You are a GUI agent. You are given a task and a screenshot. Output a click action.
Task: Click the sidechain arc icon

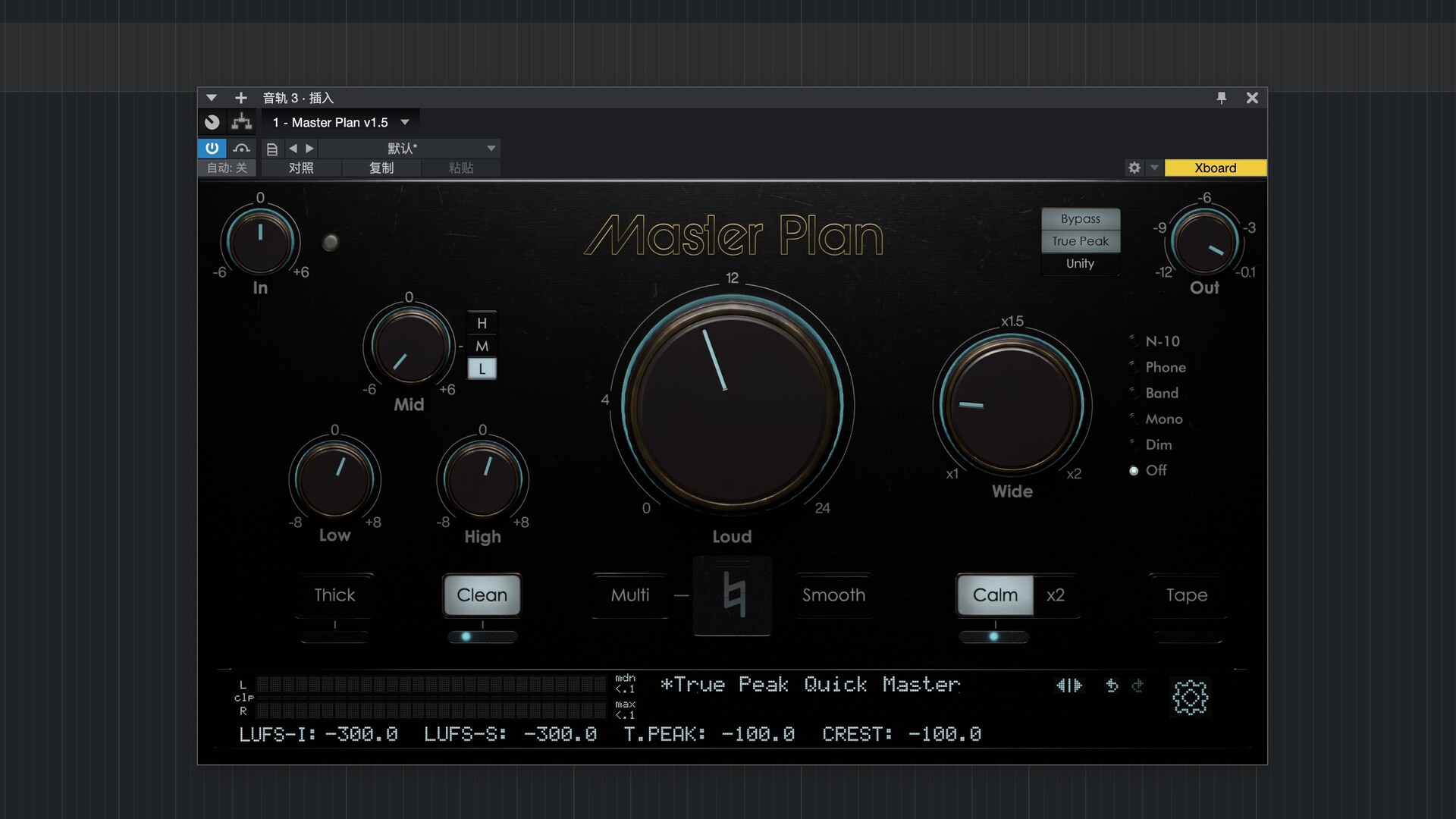tap(242, 149)
